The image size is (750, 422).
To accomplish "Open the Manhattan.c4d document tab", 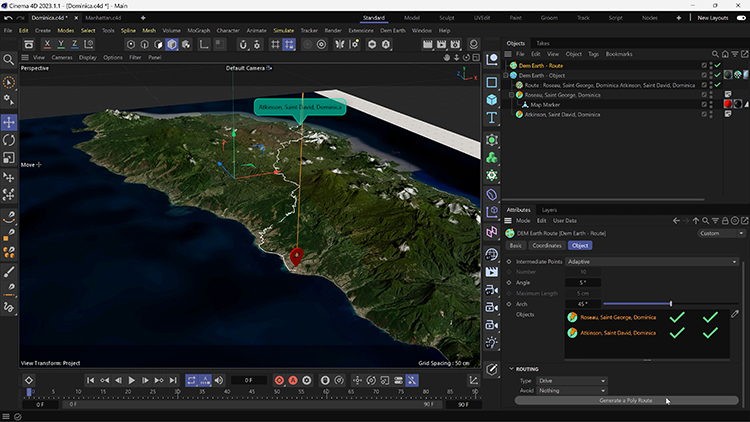I will click(x=105, y=18).
